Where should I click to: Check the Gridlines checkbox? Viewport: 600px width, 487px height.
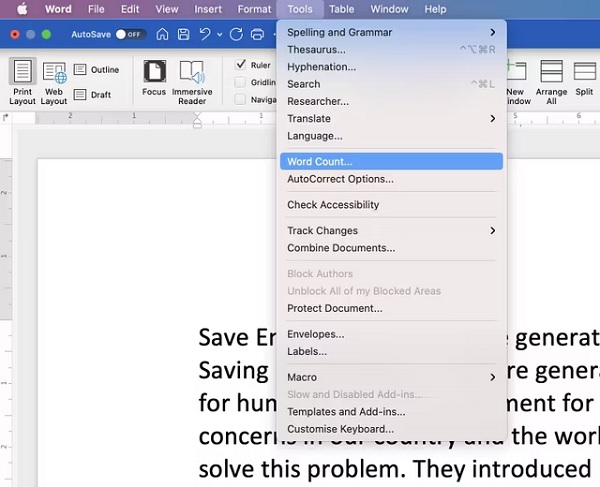(240, 82)
